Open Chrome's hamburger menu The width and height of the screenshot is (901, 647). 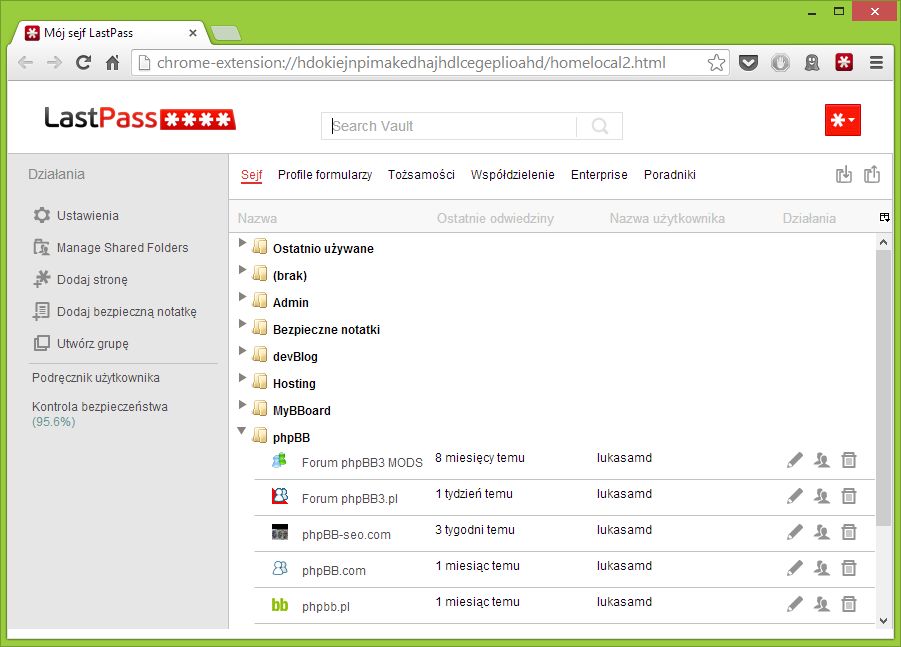(x=876, y=62)
